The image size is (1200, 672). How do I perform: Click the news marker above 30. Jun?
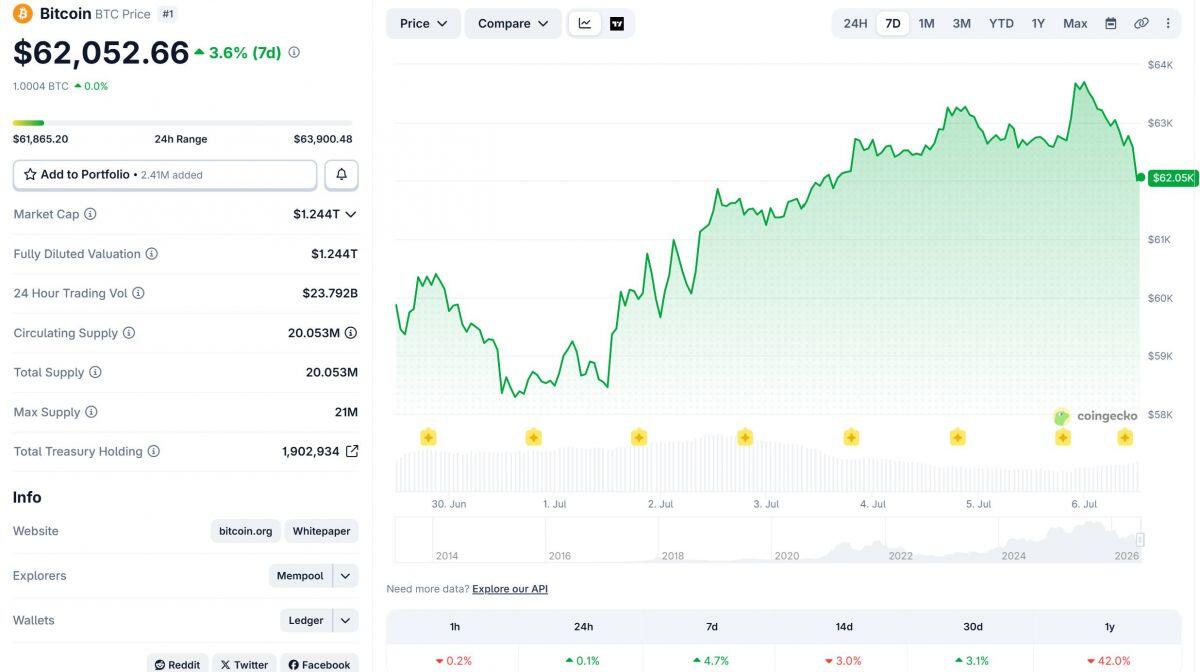point(428,437)
